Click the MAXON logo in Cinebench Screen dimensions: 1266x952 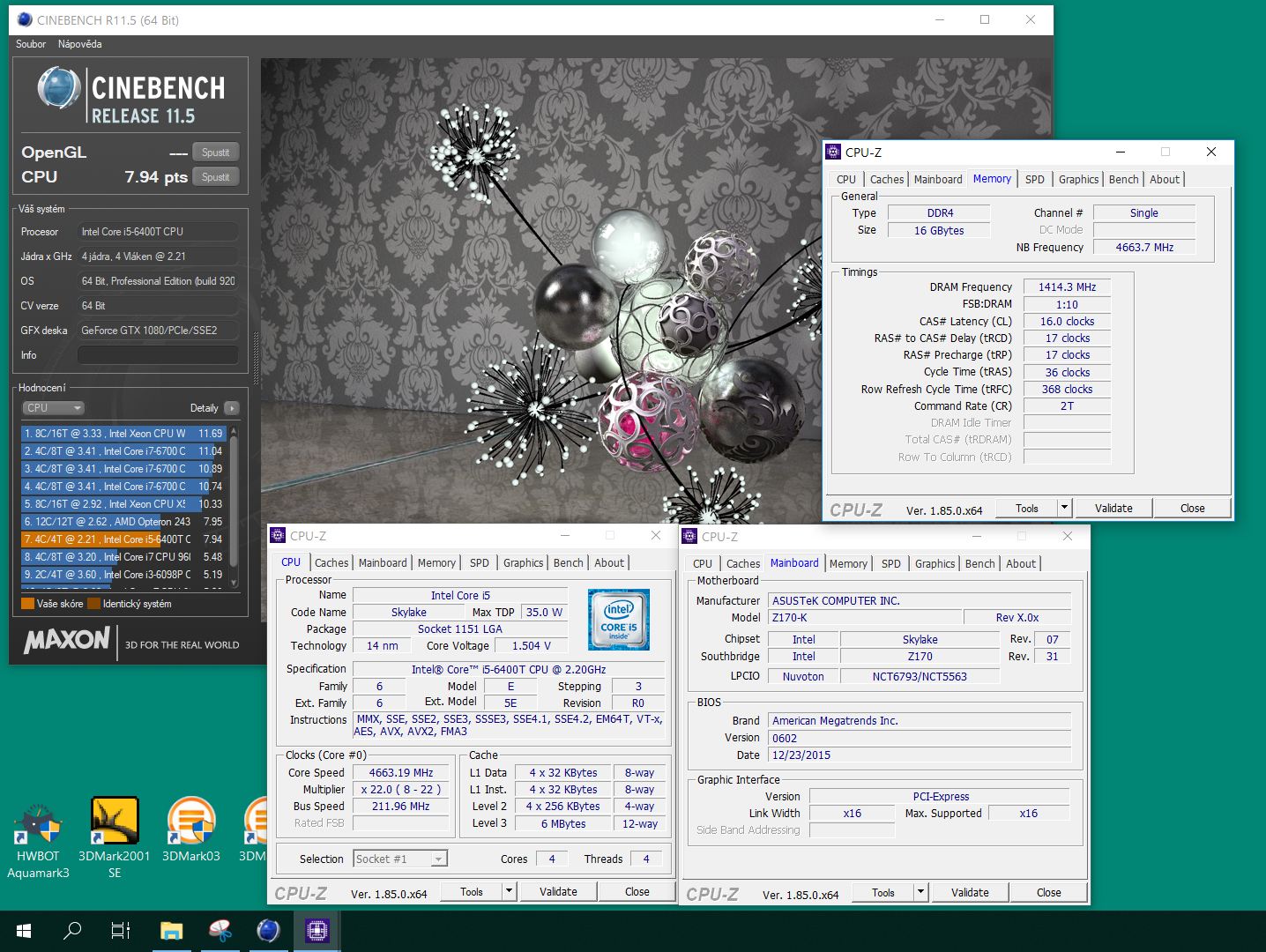point(67,641)
